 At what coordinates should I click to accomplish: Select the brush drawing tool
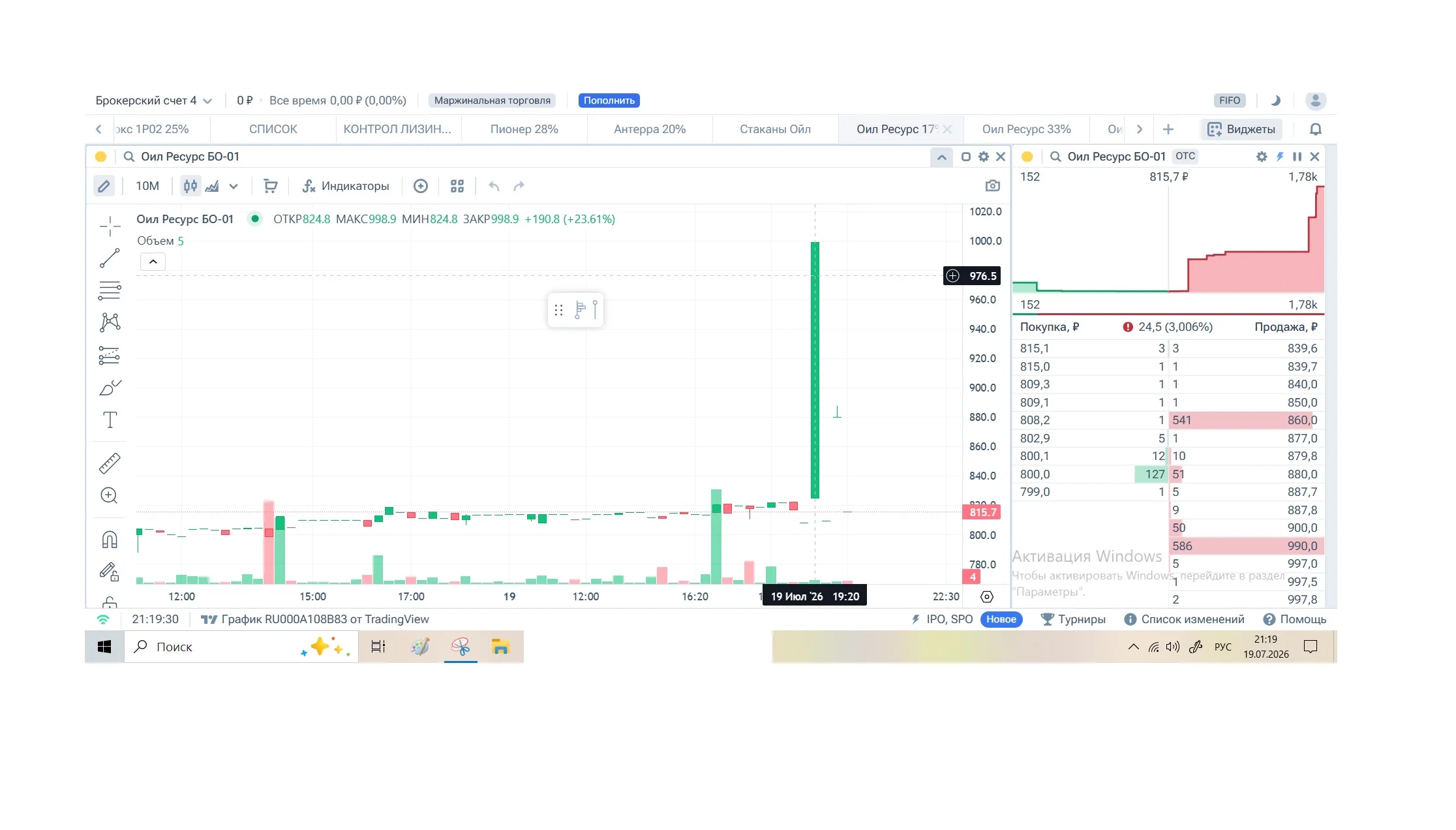[x=110, y=388]
